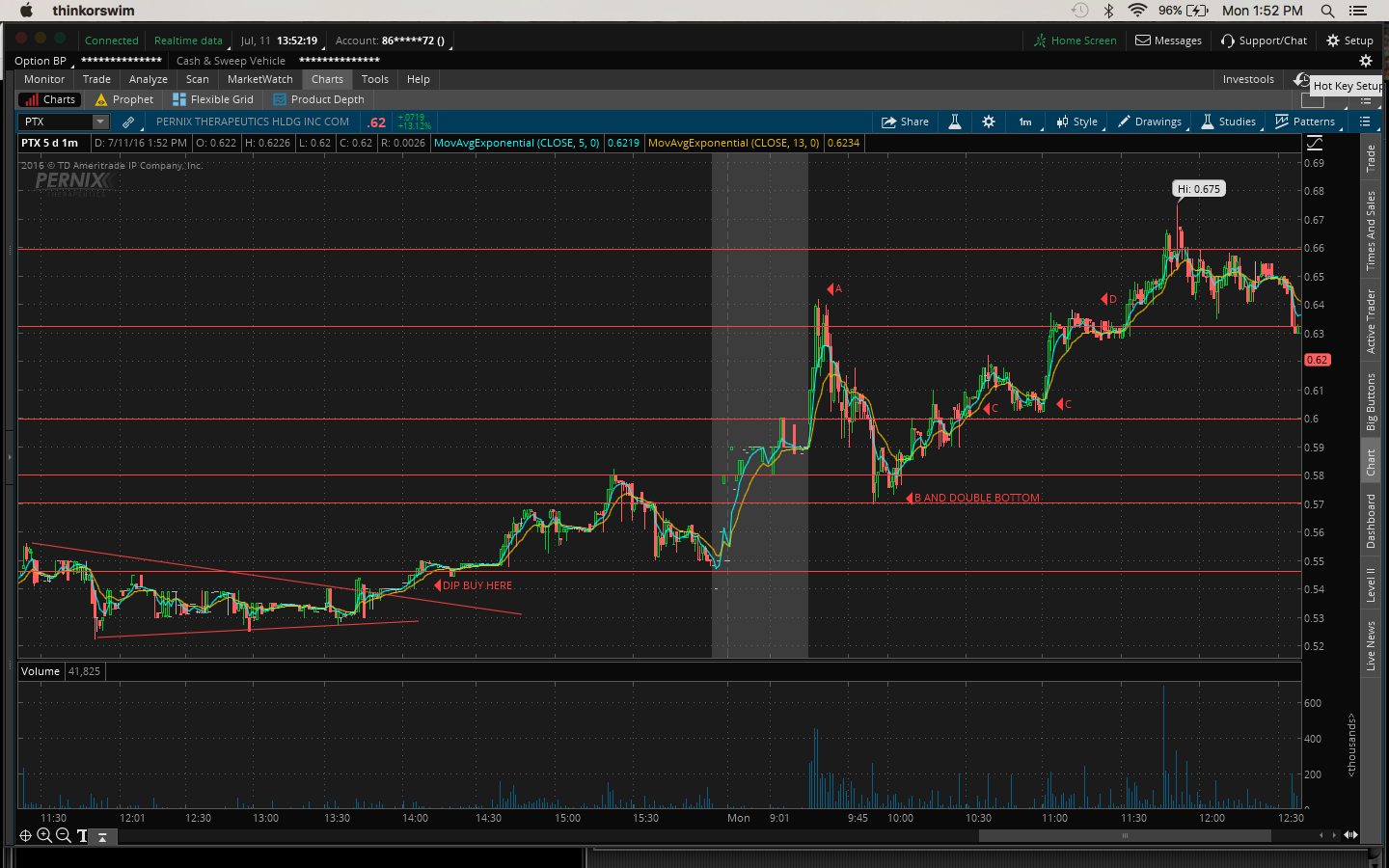Open the Messages envelope button
This screenshot has height=868, width=1389.
(x=1168, y=41)
